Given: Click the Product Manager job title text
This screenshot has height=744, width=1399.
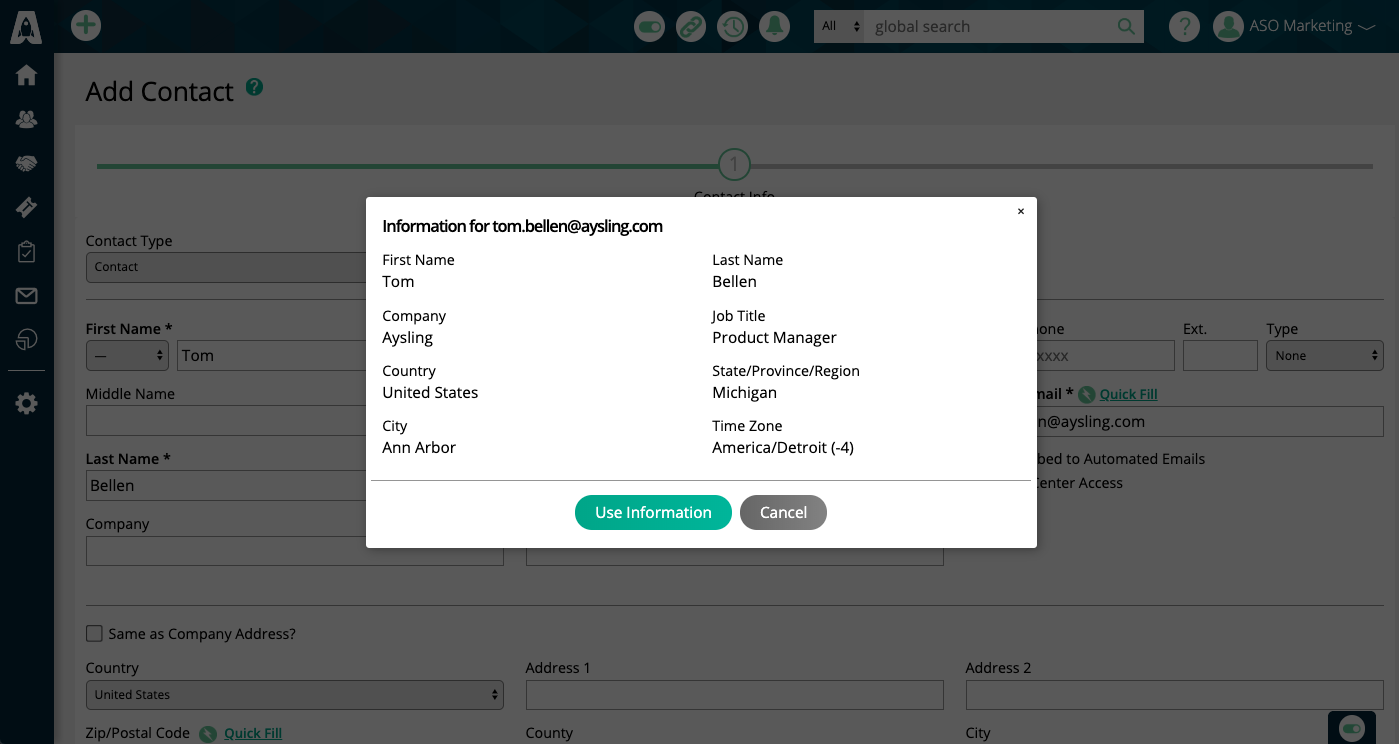Looking at the screenshot, I should coord(774,337).
